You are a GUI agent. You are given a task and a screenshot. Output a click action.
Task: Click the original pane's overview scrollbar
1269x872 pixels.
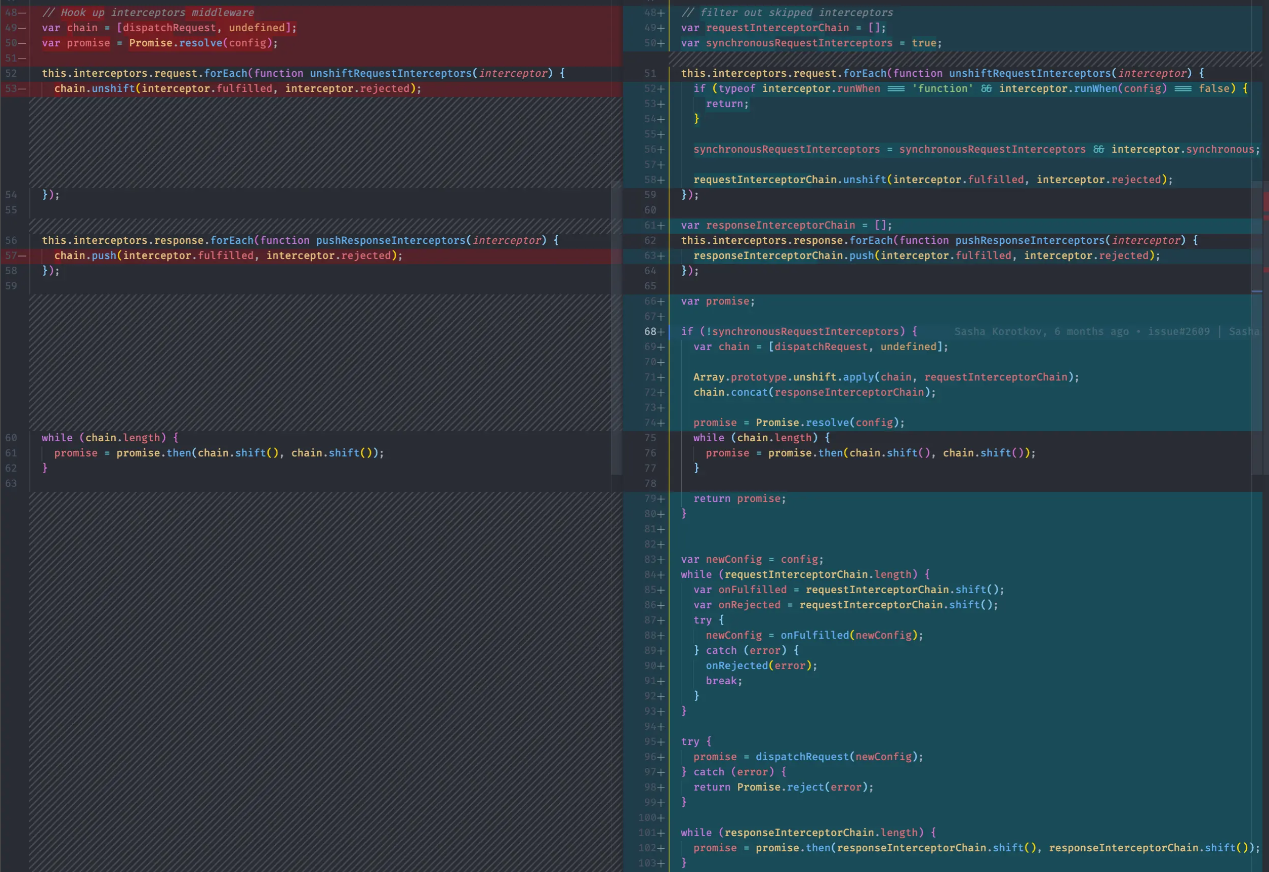pyautogui.click(x=616, y=327)
